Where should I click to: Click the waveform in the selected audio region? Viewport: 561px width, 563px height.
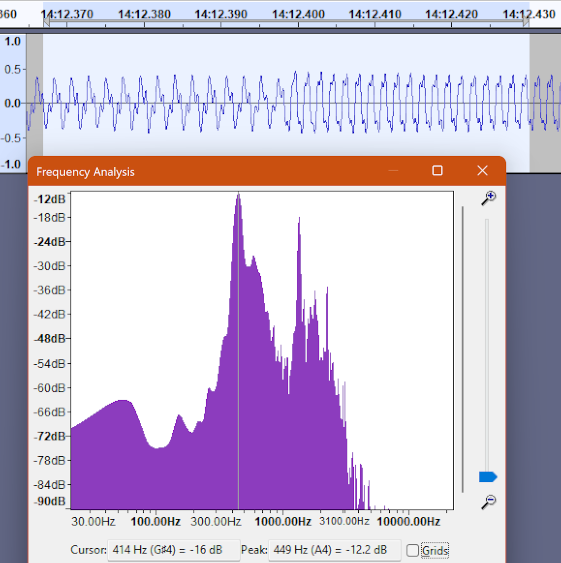click(x=286, y=103)
